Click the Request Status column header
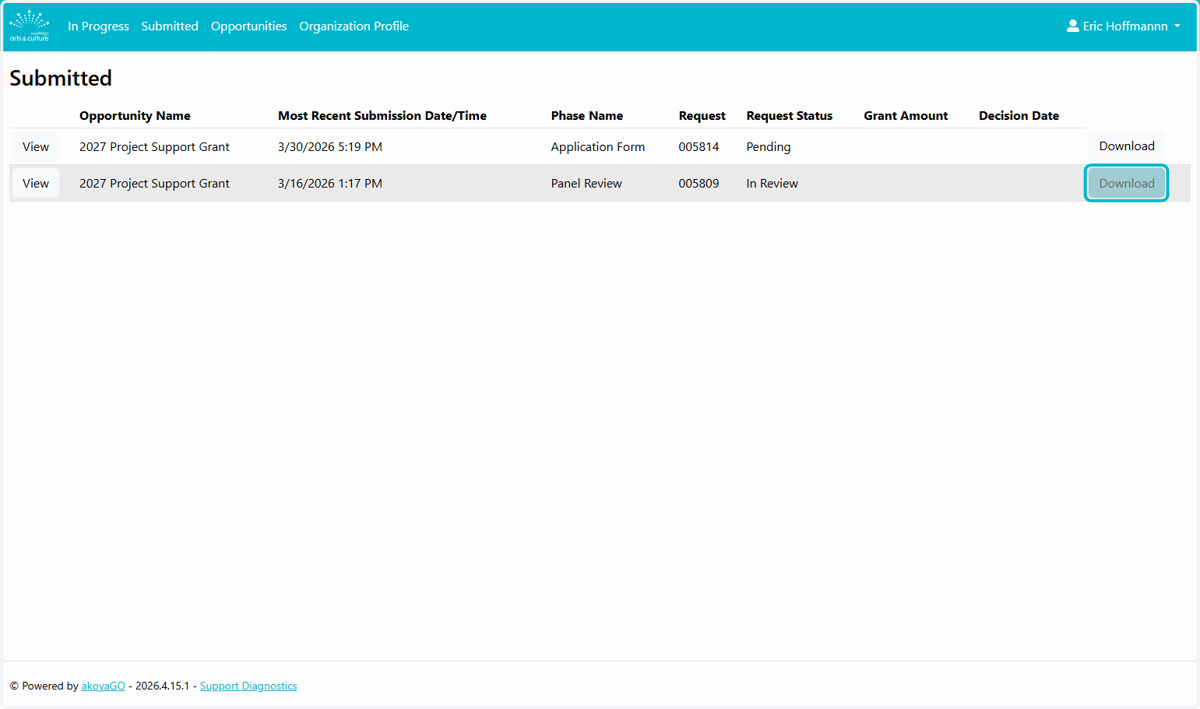The height and width of the screenshot is (709, 1200). (789, 116)
